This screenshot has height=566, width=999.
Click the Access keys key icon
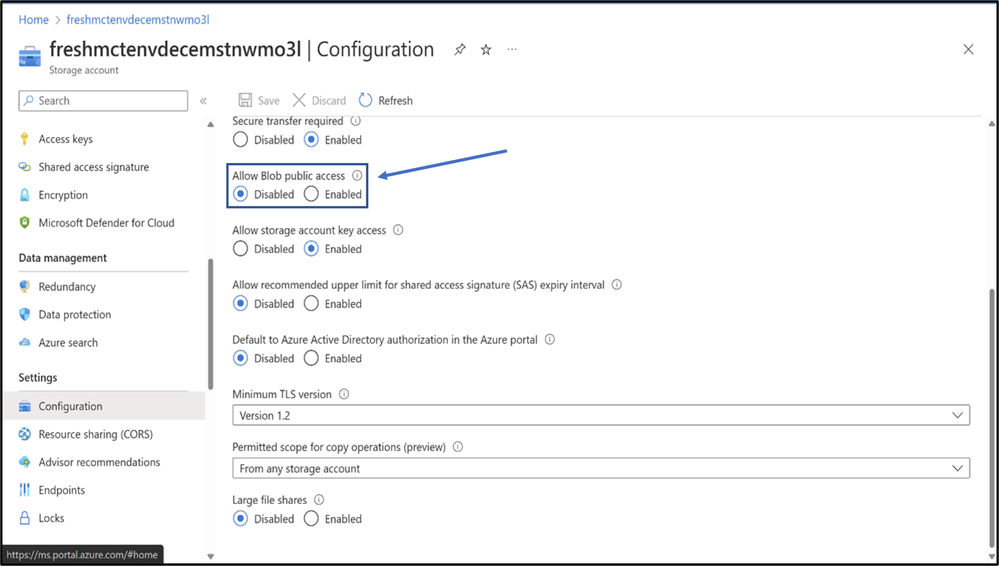pyautogui.click(x=25, y=139)
